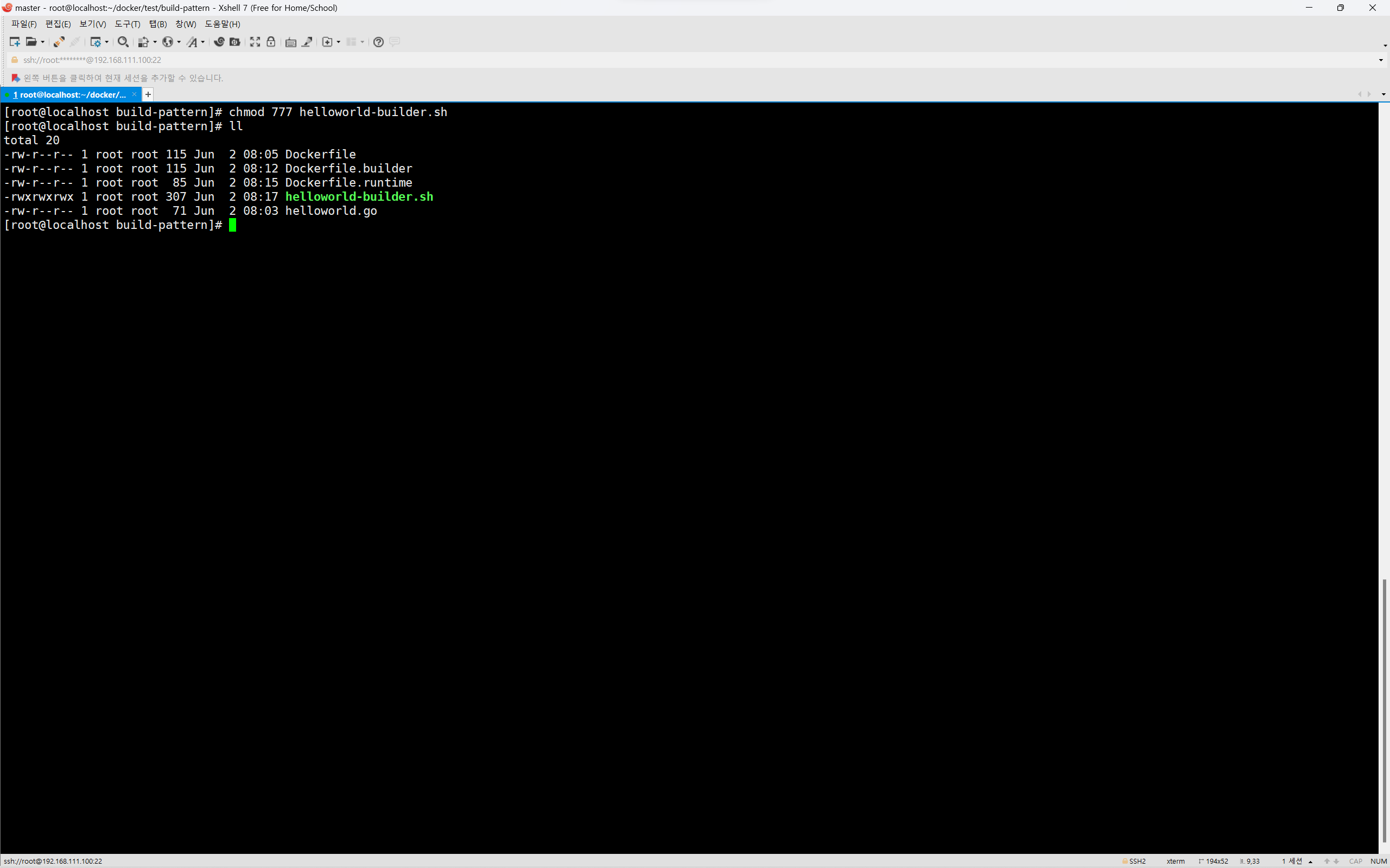Image resolution: width=1390 pixels, height=868 pixels.
Task: Expand the encoding globe dropdown arrow
Action: coord(179,42)
